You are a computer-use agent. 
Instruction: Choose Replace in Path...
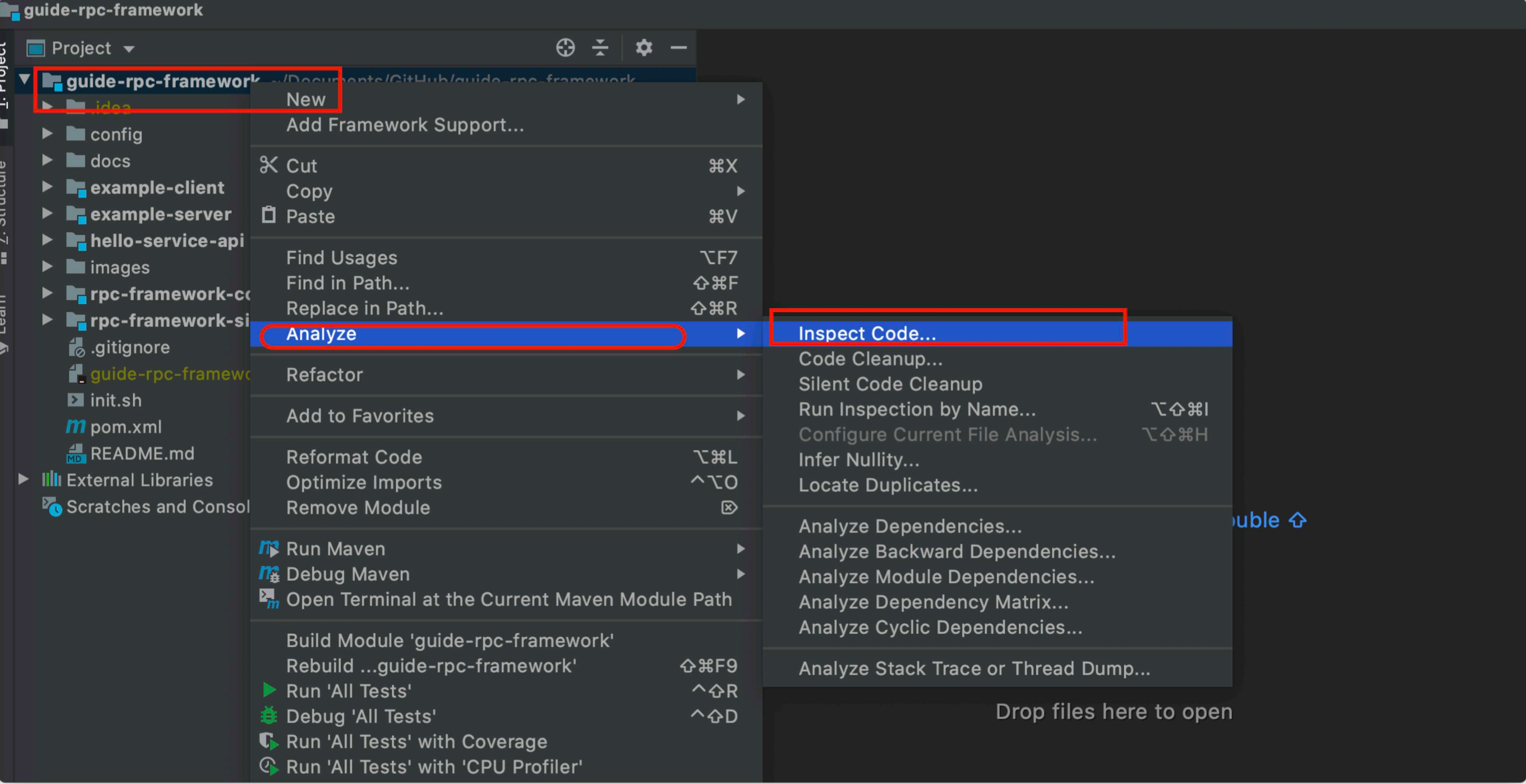(507, 308)
